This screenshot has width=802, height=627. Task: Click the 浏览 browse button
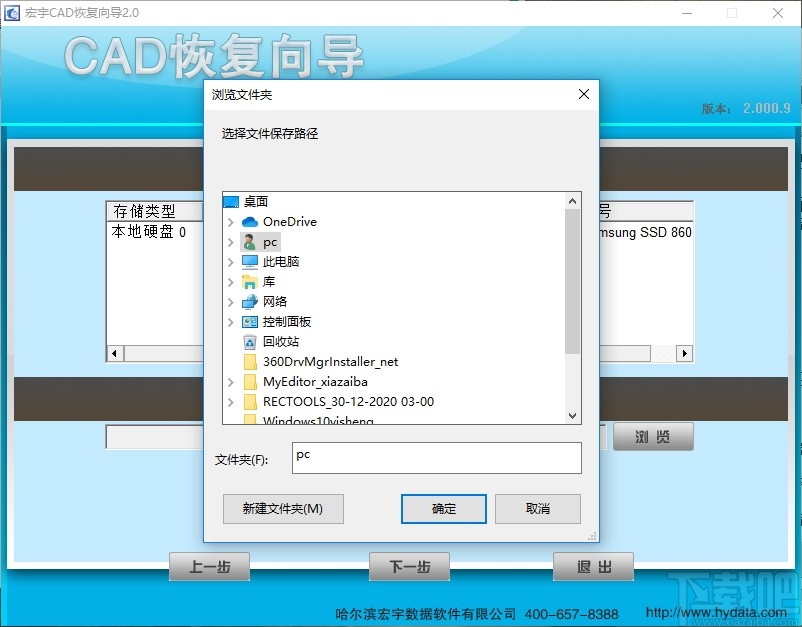tap(653, 437)
